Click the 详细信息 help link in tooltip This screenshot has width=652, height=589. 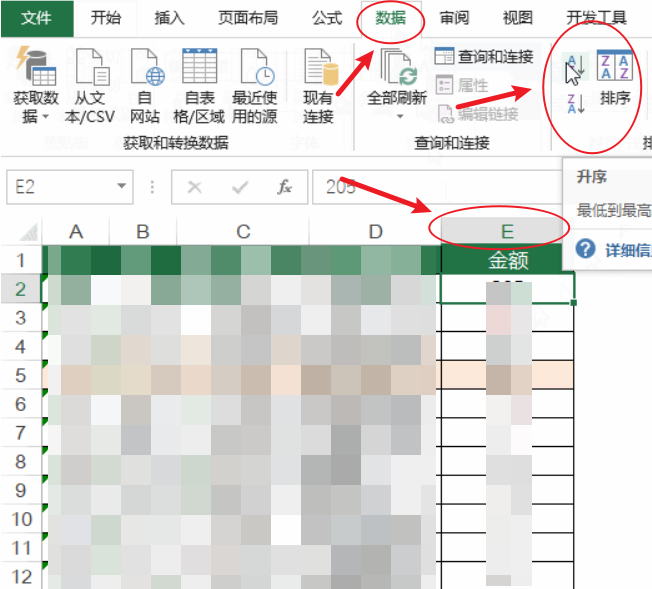click(628, 250)
